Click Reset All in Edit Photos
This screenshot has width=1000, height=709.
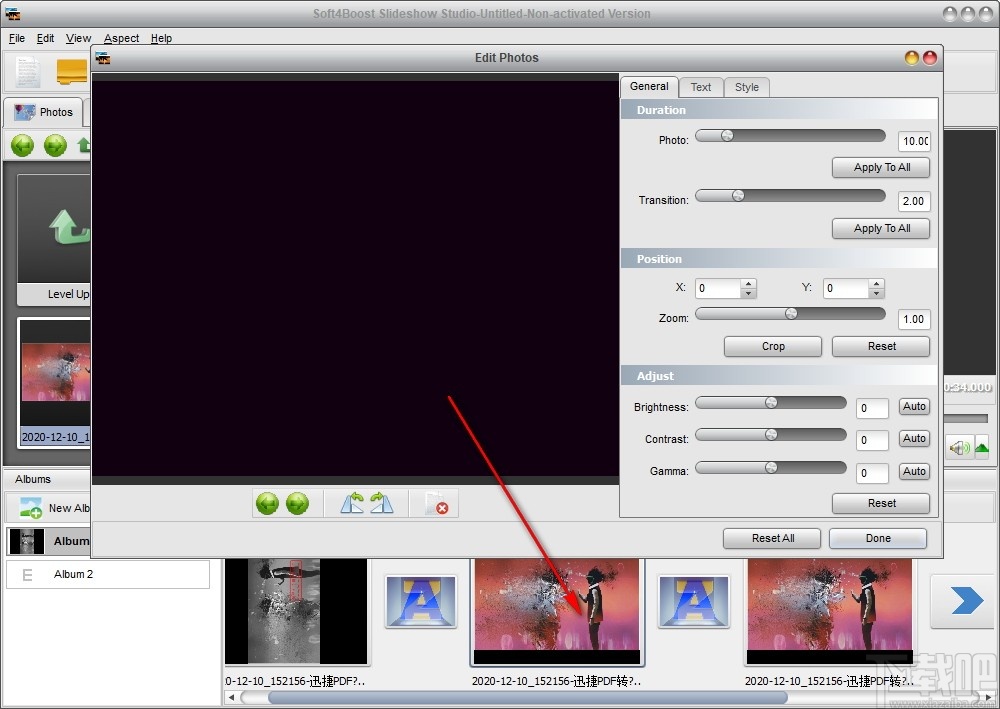[771, 538]
